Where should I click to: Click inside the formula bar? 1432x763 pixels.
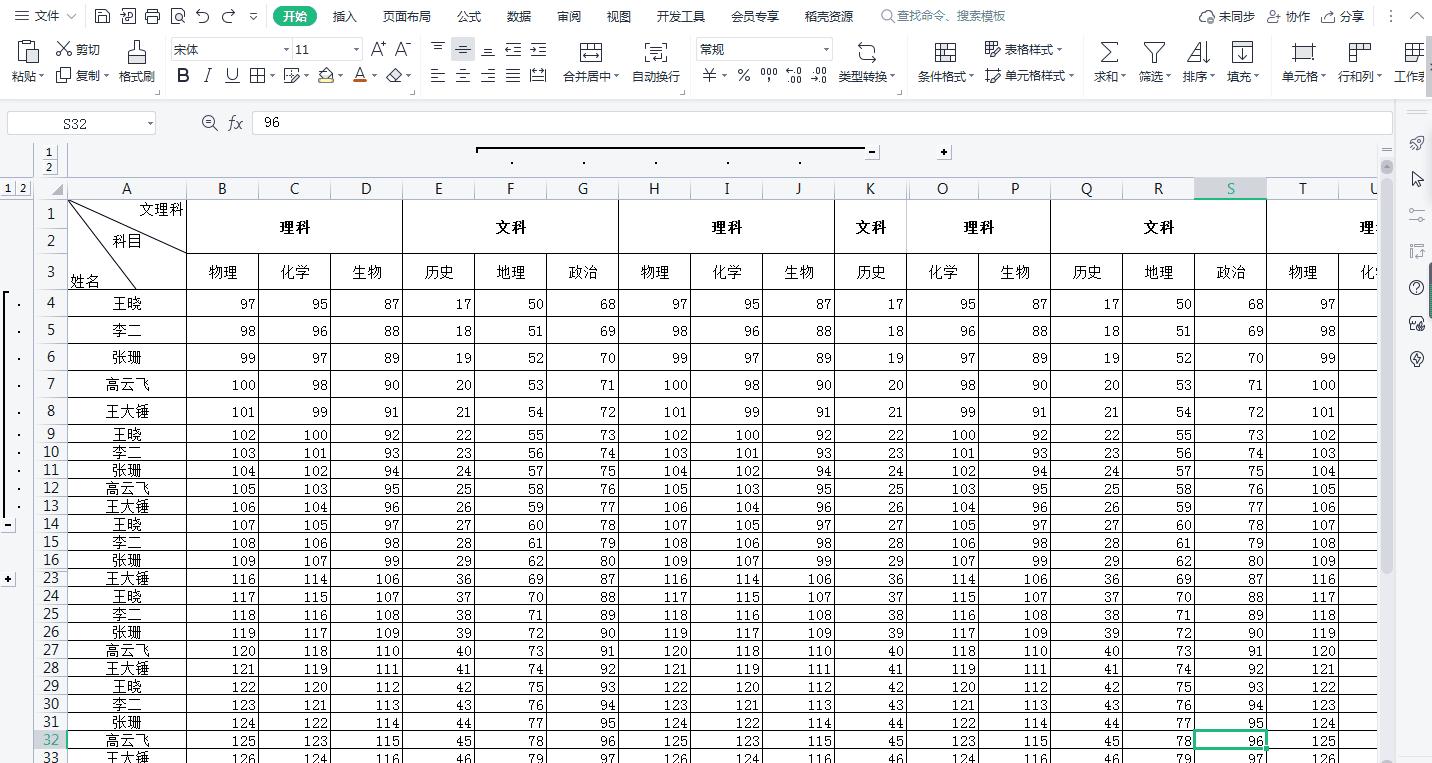point(700,122)
